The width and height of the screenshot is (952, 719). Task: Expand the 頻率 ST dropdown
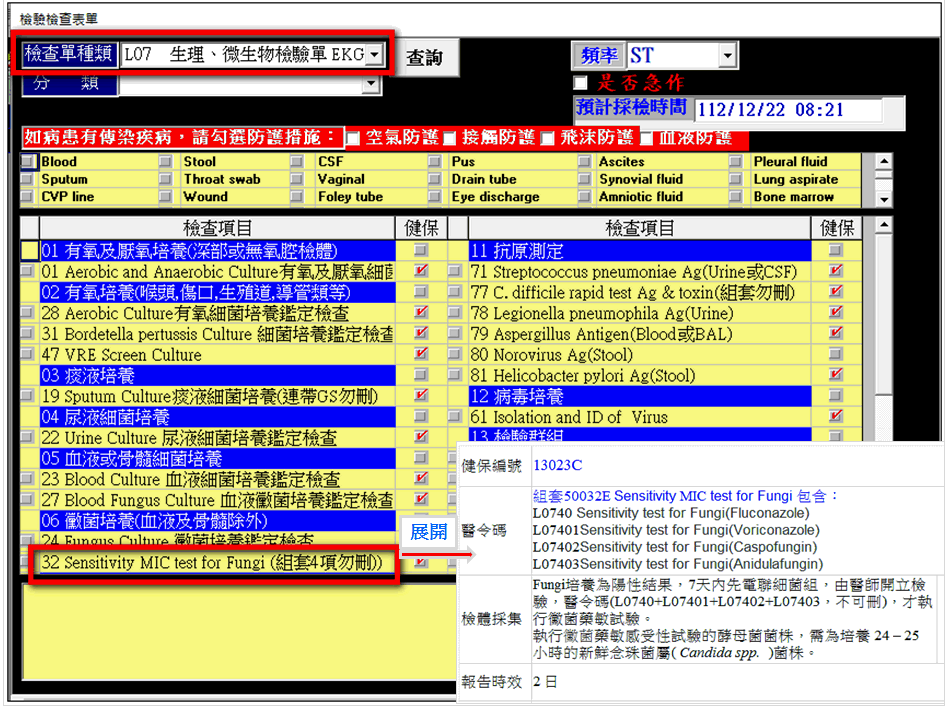pyautogui.click(x=727, y=56)
